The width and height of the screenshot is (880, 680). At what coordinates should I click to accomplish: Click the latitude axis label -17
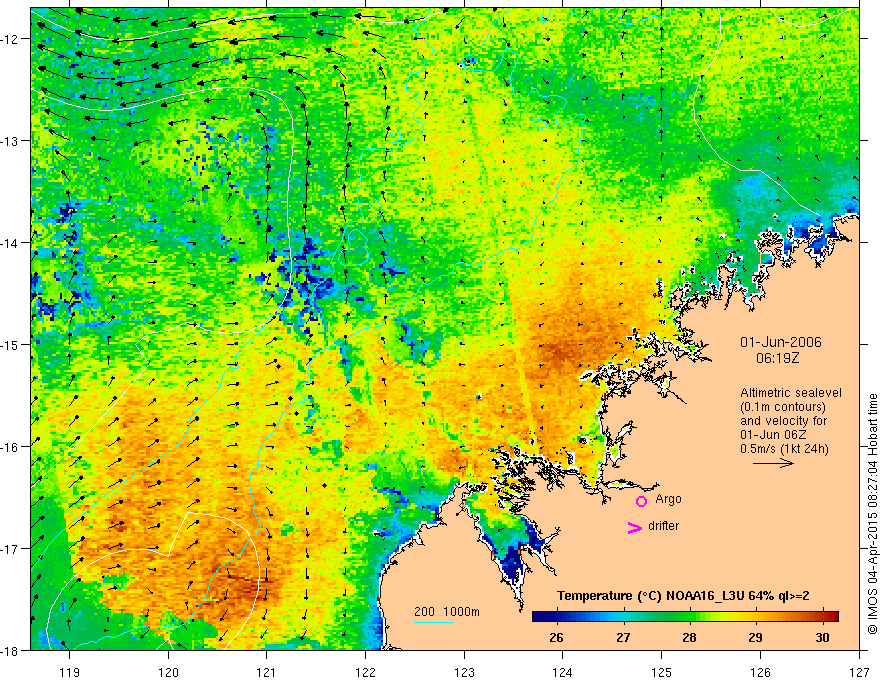11,549
